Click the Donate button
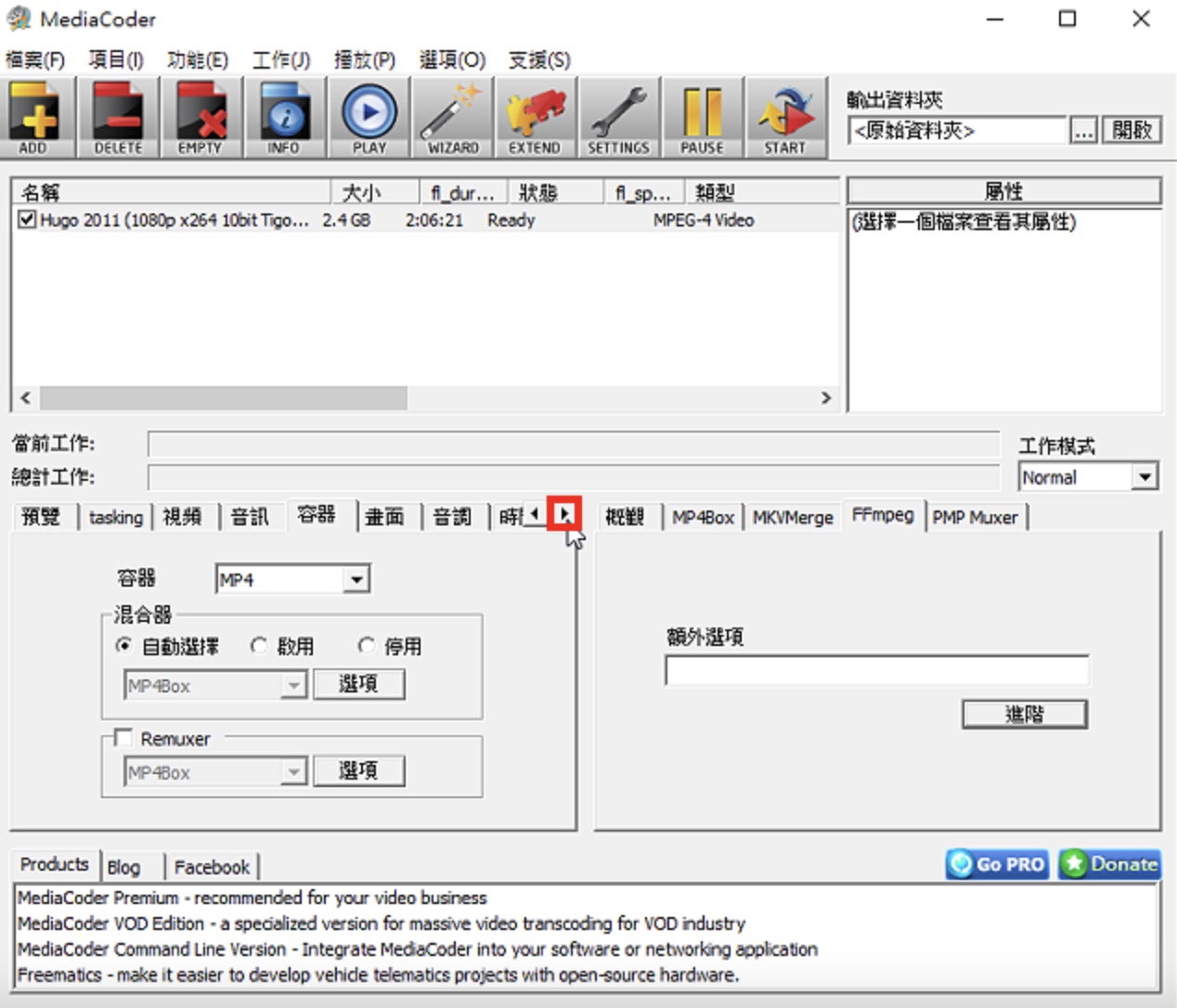This screenshot has width=1177, height=1008. click(x=1109, y=864)
